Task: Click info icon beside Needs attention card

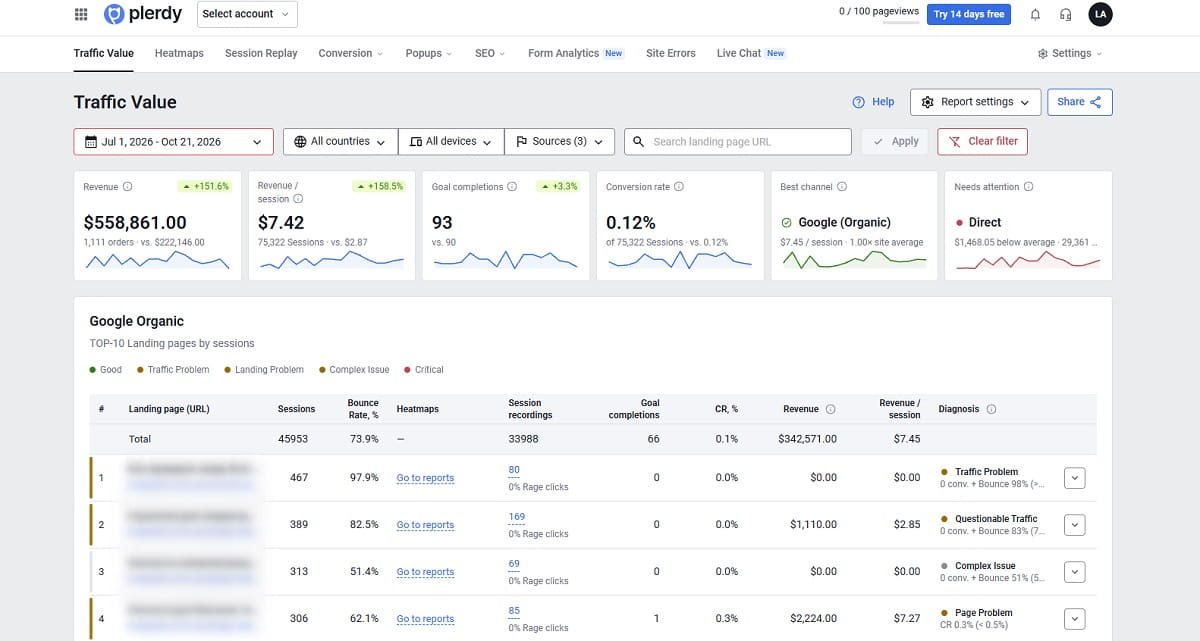Action: click(x=1029, y=187)
